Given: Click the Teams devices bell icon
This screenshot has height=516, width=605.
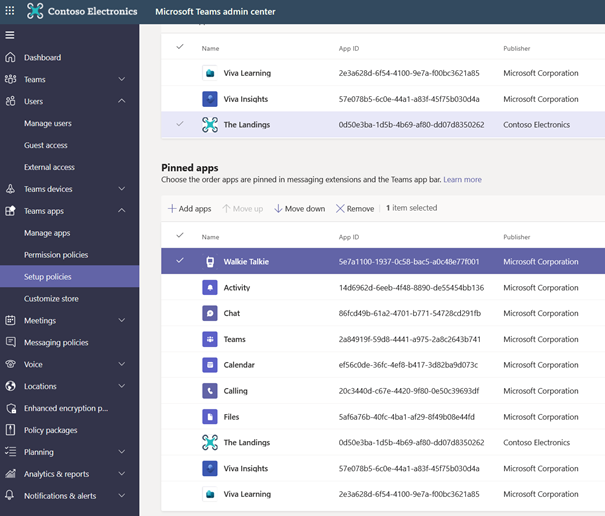Looking at the screenshot, I should pyautogui.click(x=10, y=189).
